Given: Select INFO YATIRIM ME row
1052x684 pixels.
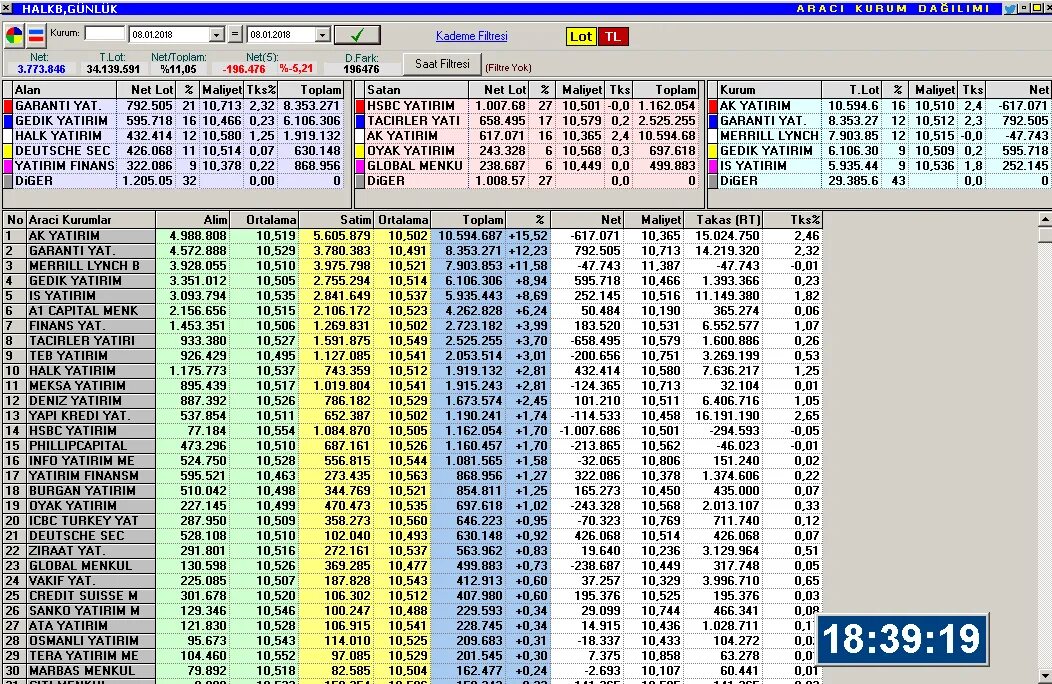Looking at the screenshot, I should click(x=413, y=460).
